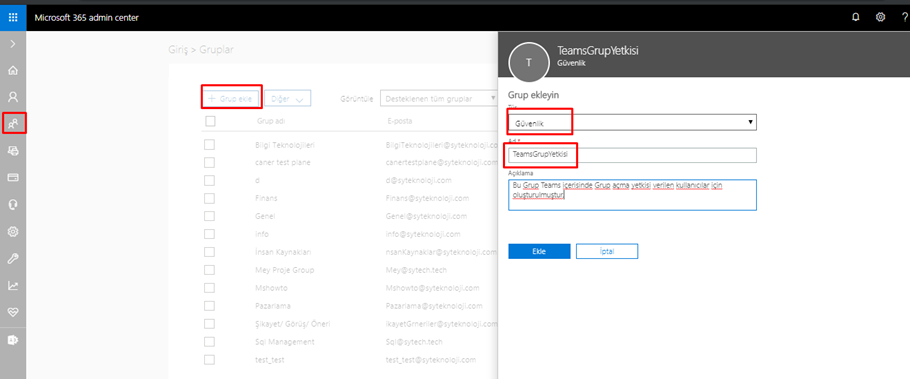Check the Finans group checkbox
Image resolution: width=910 pixels, height=379 pixels.
point(210,198)
